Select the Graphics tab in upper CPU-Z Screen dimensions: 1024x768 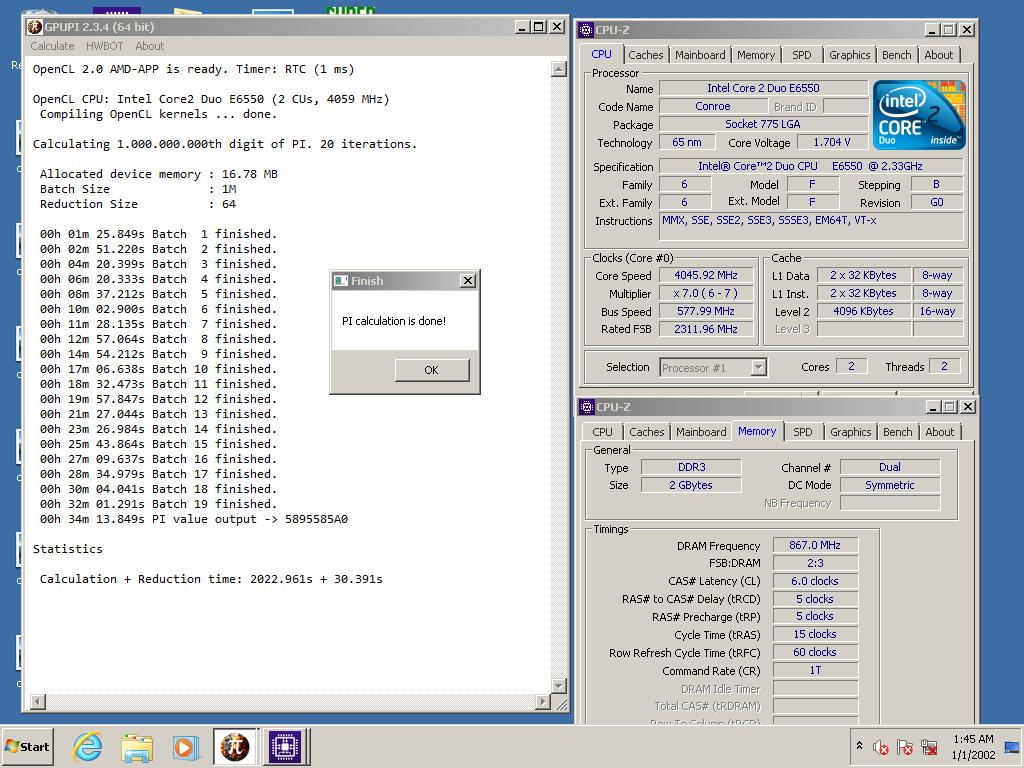pos(849,55)
